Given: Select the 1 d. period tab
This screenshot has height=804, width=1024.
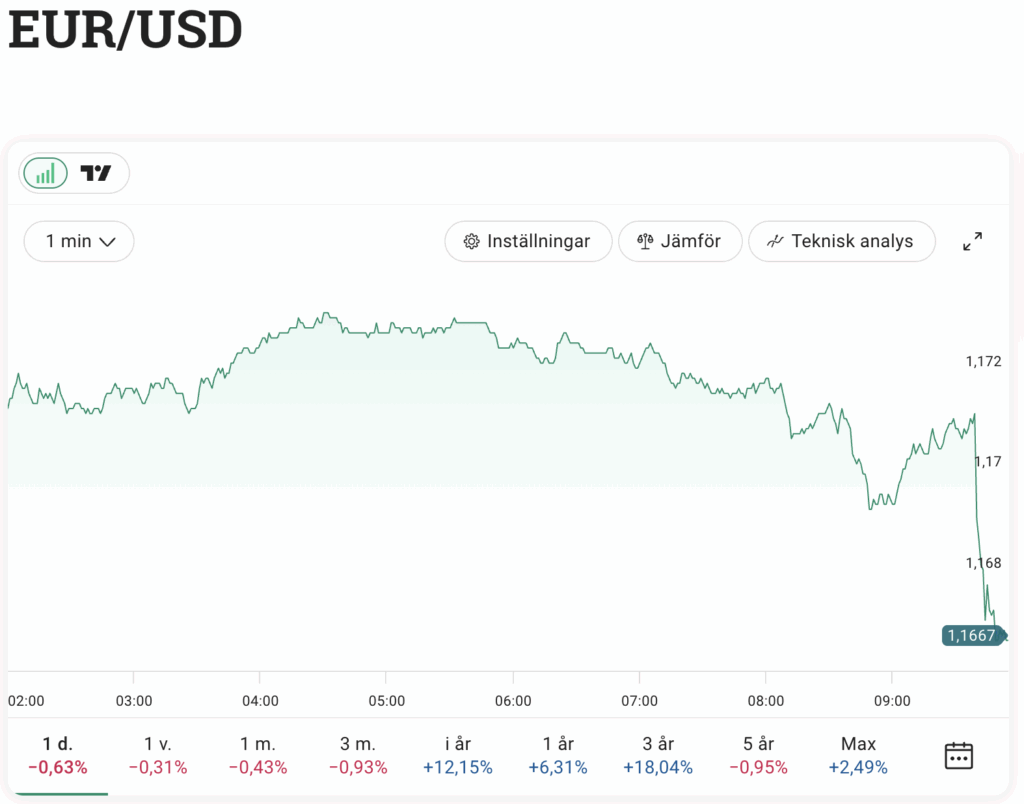Looking at the screenshot, I should [x=58, y=755].
